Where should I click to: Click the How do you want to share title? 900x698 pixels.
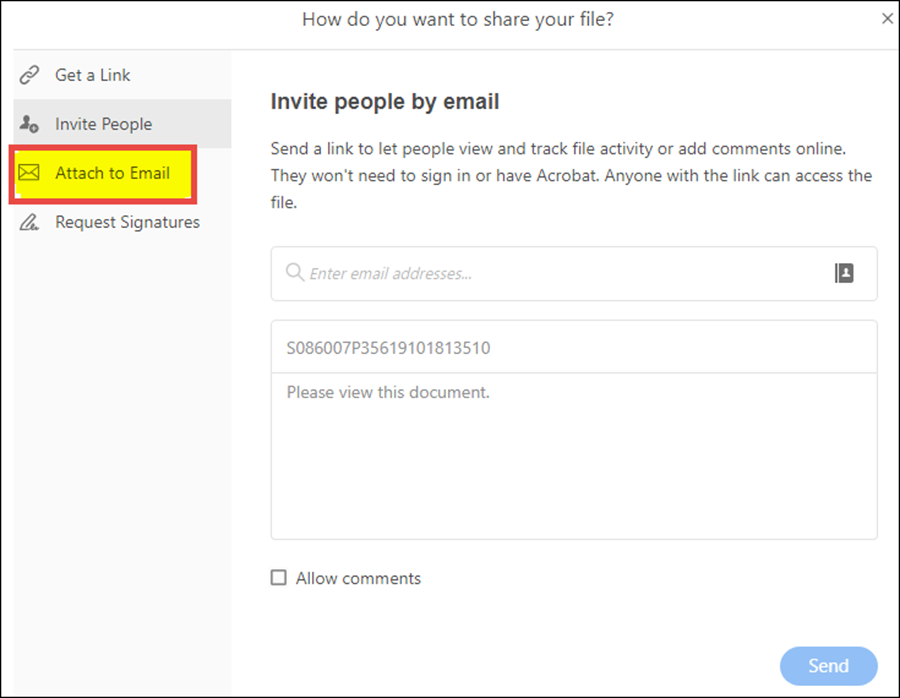pos(457,20)
